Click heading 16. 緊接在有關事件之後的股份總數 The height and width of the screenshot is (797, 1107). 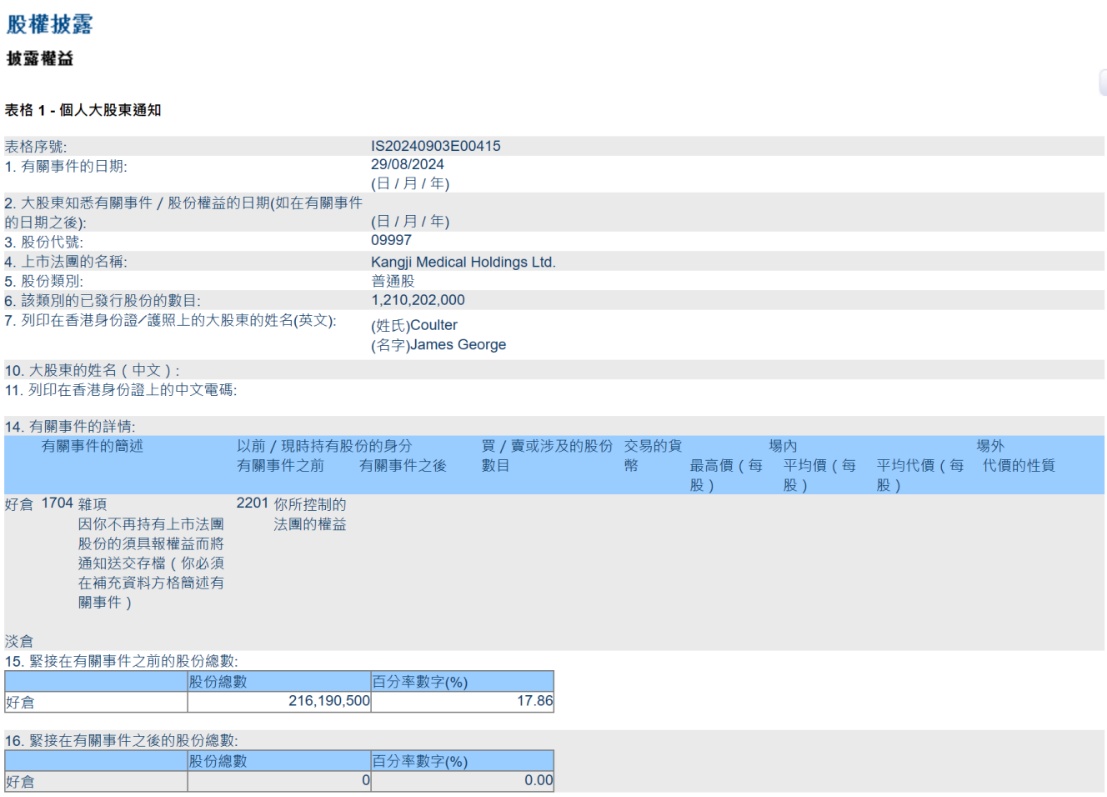coord(121,741)
